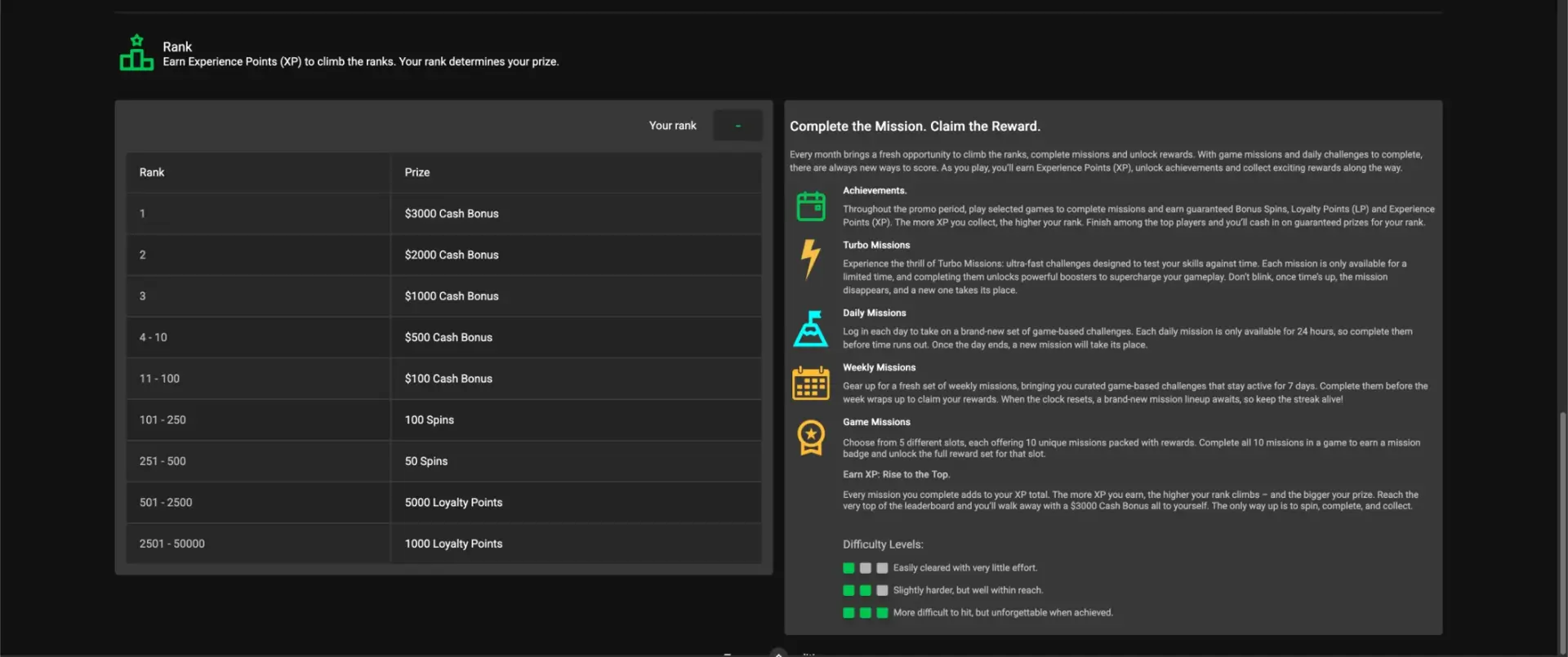Click the one-green-square easy difficulty indicator

[x=865, y=568]
